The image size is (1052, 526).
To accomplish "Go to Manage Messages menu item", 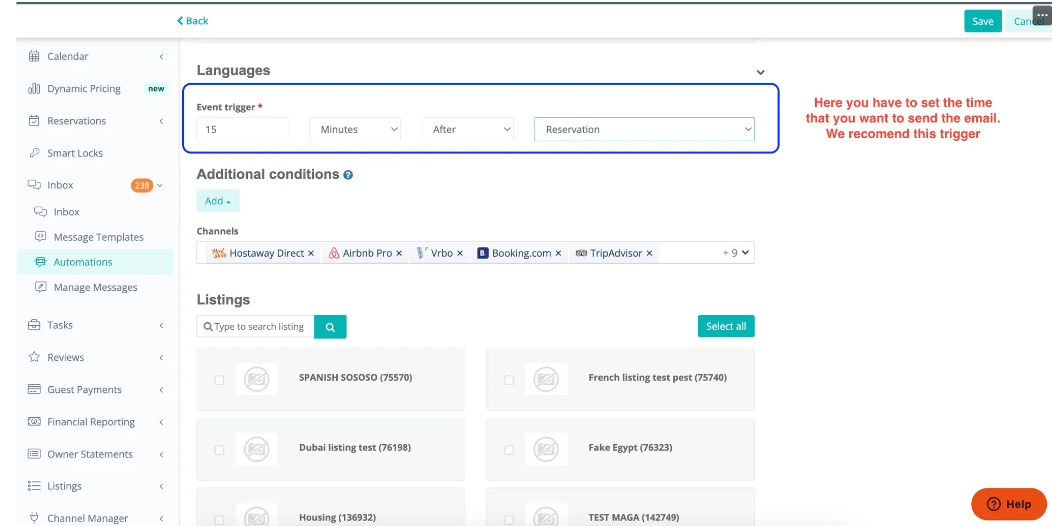I will tap(95, 287).
